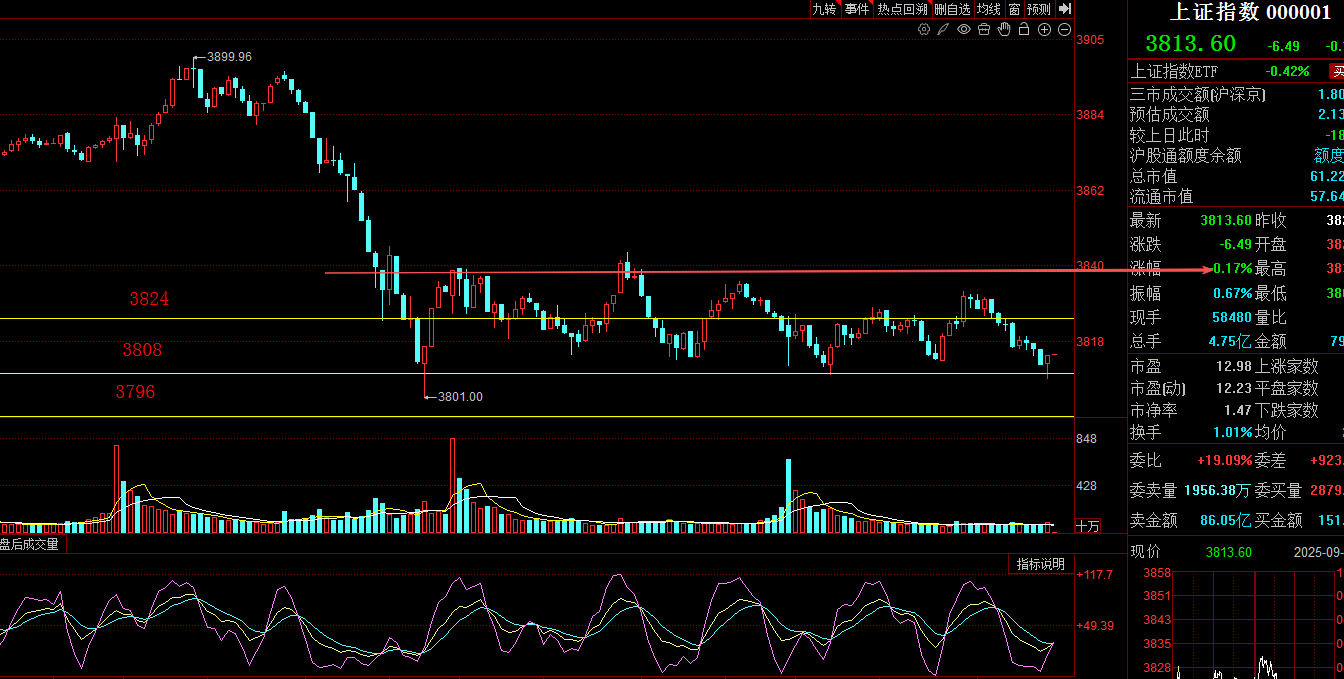Click the 窗 window button
This screenshot has width=1344, height=679.
pos(1015,9)
